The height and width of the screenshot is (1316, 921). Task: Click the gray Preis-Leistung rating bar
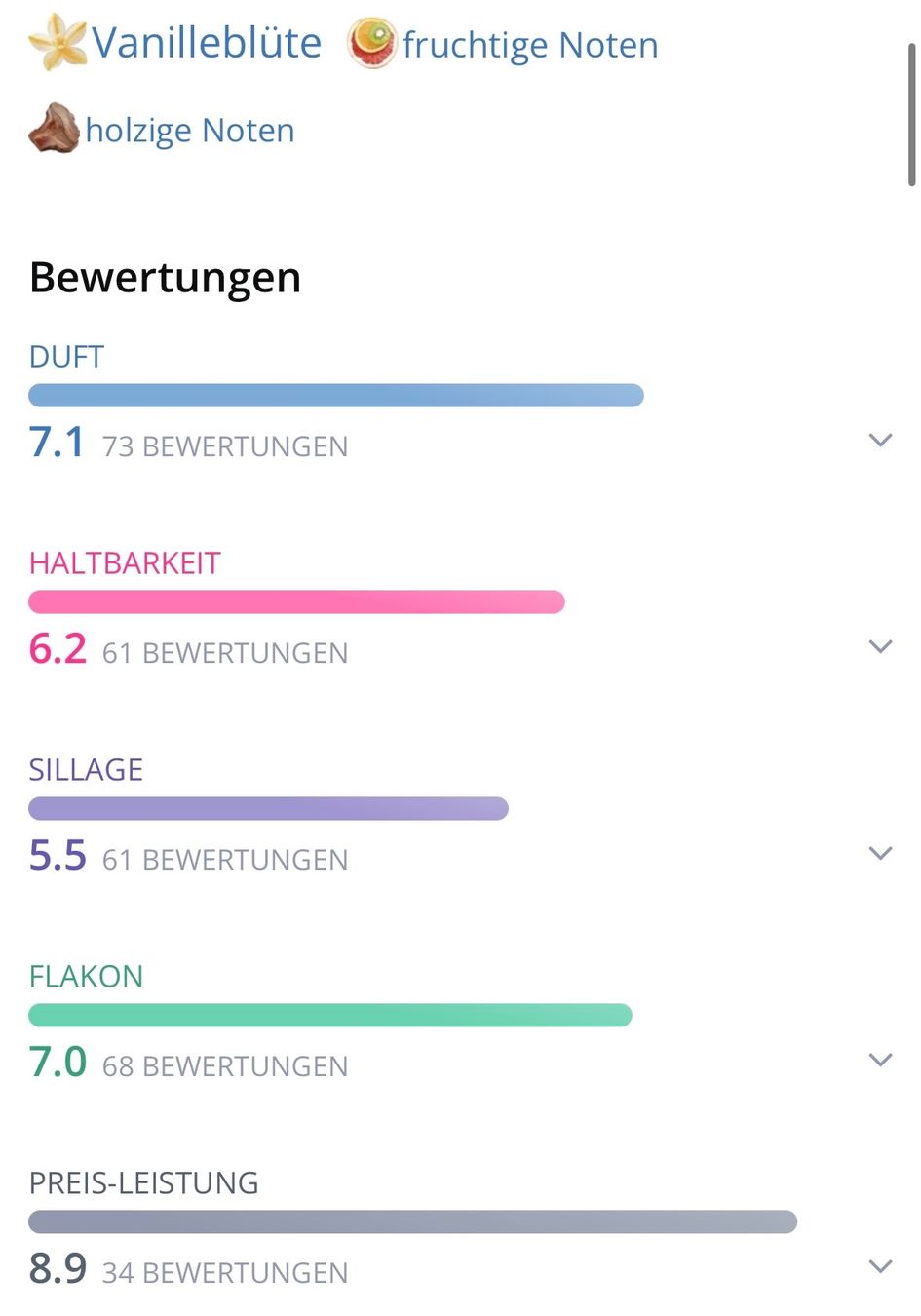point(412,1221)
